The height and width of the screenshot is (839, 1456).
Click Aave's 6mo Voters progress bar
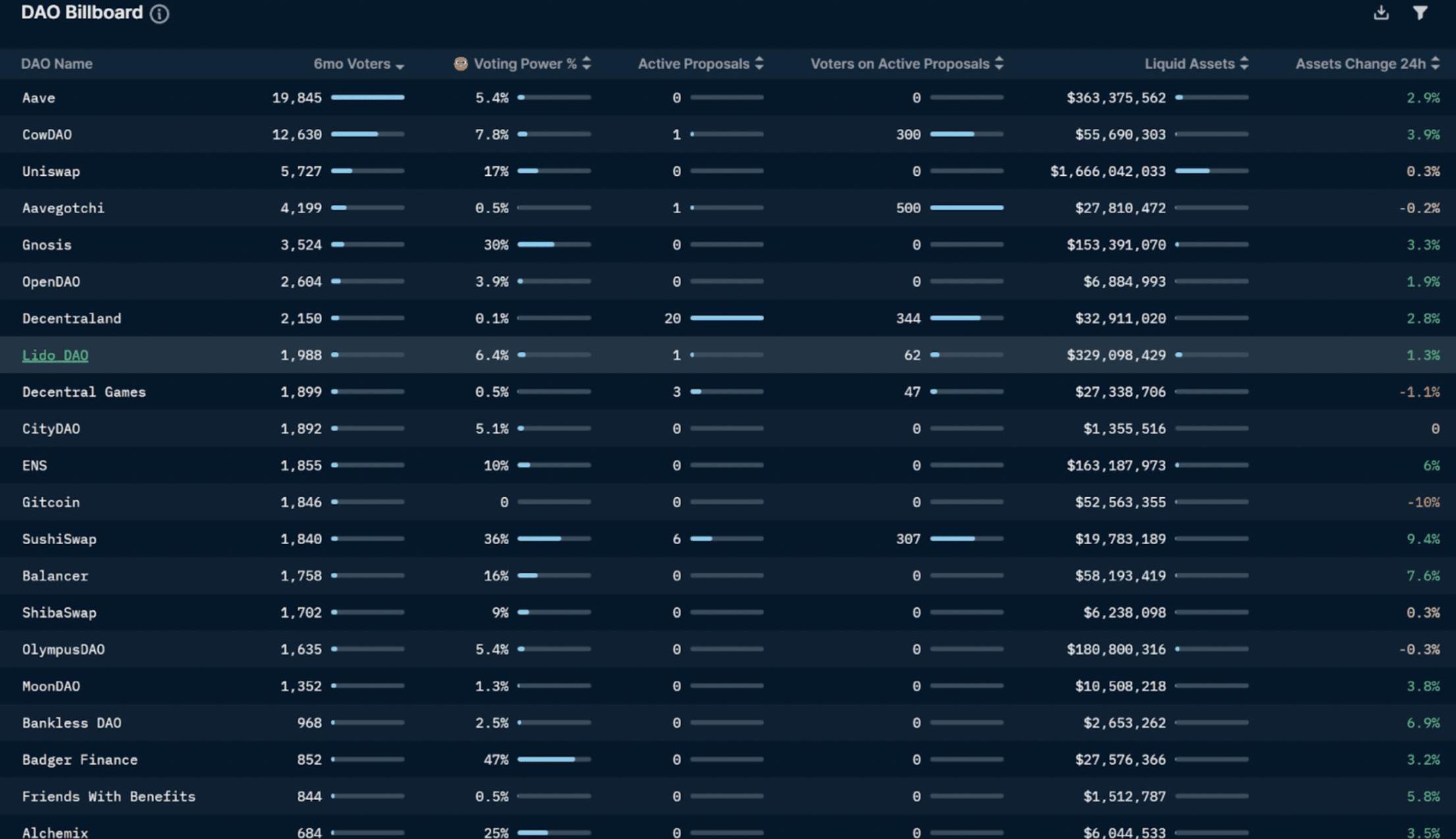point(368,97)
